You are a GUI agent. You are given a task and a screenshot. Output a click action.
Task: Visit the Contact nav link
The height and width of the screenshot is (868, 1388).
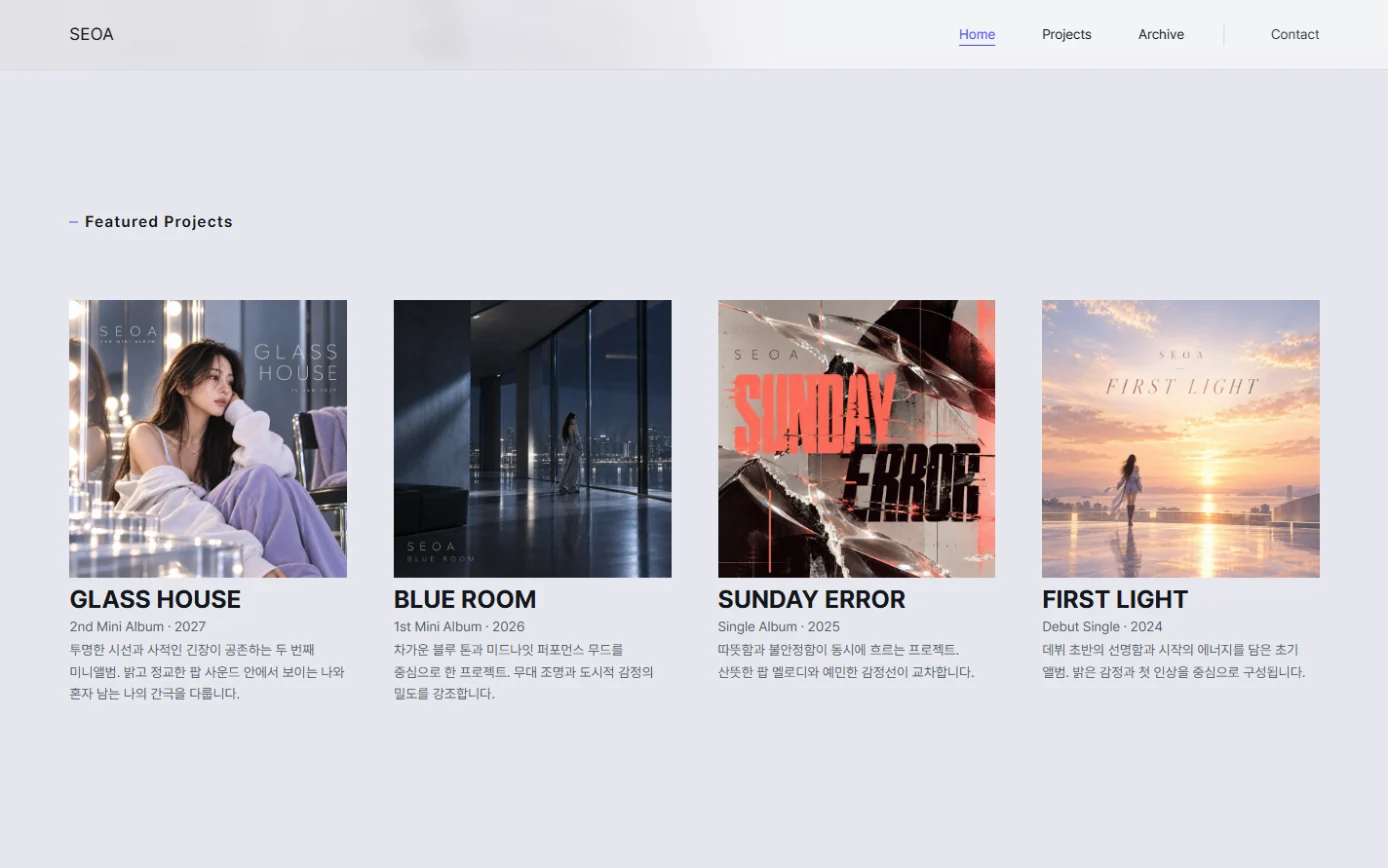1295,34
